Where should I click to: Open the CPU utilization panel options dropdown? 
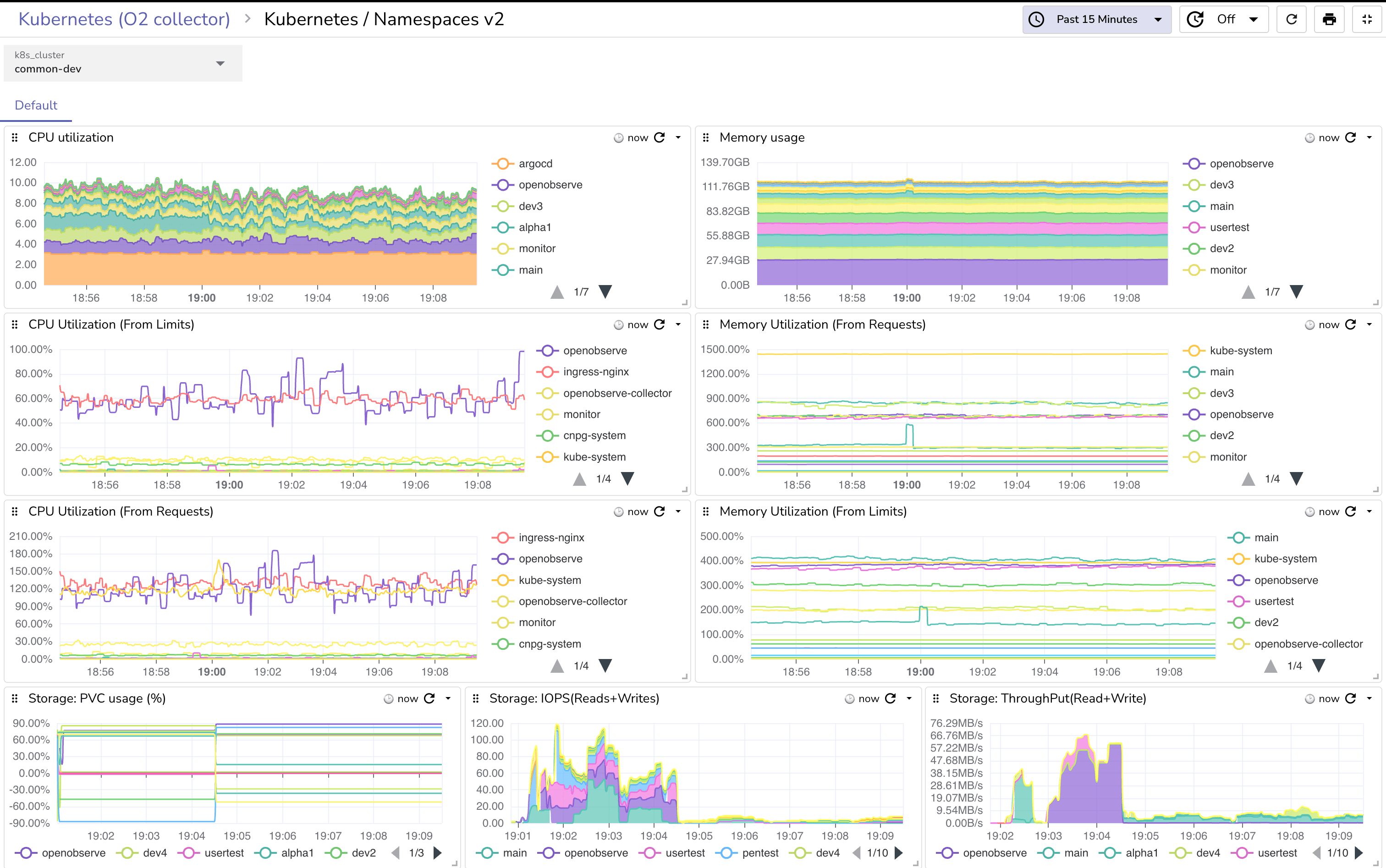point(679,137)
